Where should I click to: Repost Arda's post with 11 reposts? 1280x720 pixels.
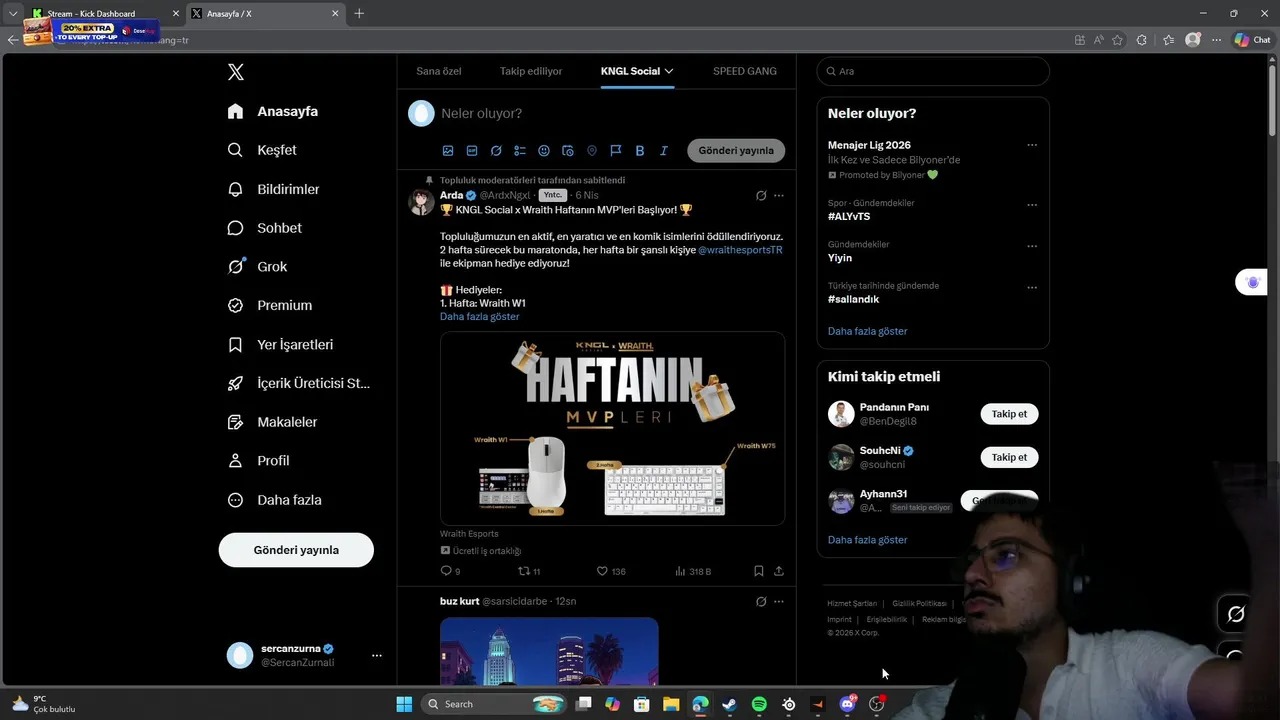coord(528,571)
